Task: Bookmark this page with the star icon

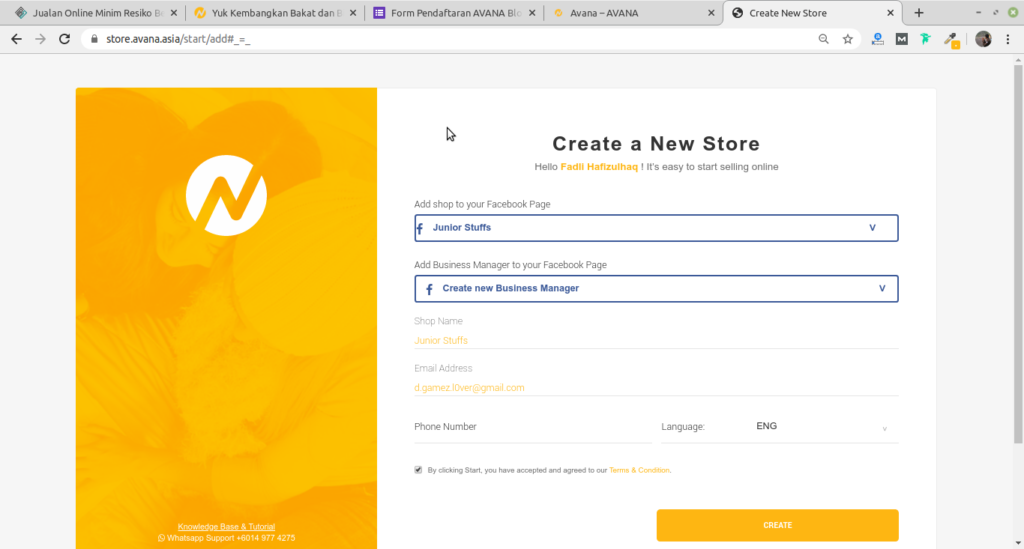Action: pyautogui.click(x=848, y=39)
